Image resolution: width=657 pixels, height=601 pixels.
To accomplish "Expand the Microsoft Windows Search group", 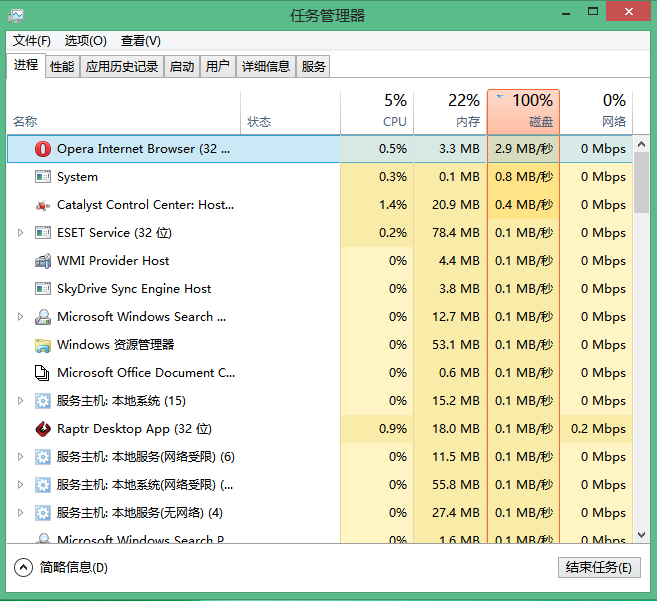I will pyautogui.click(x=20, y=317).
